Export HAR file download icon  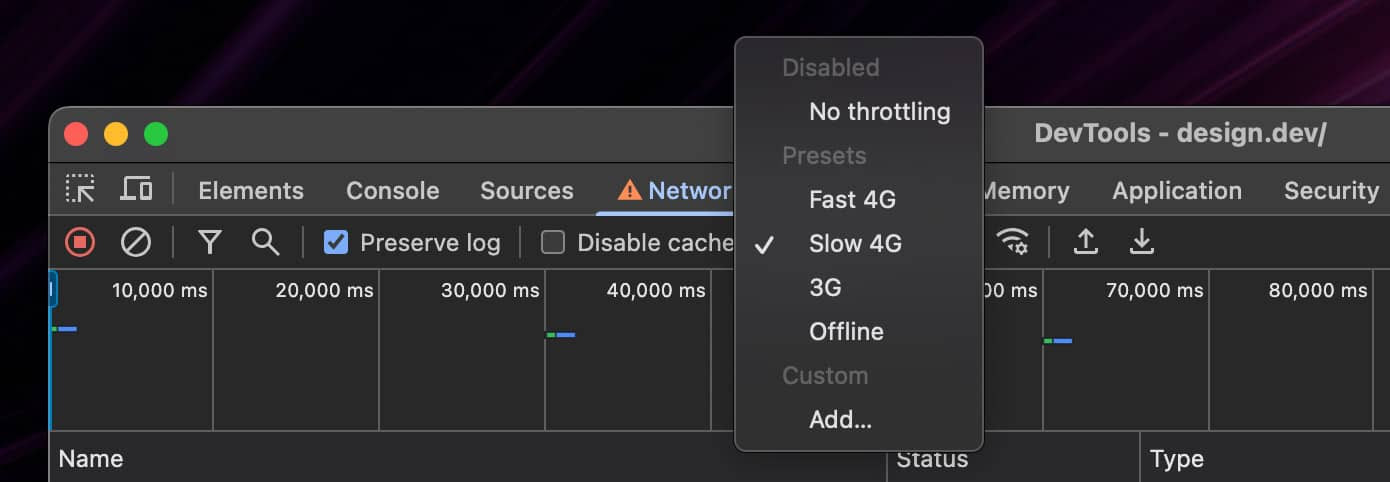[x=1142, y=242]
